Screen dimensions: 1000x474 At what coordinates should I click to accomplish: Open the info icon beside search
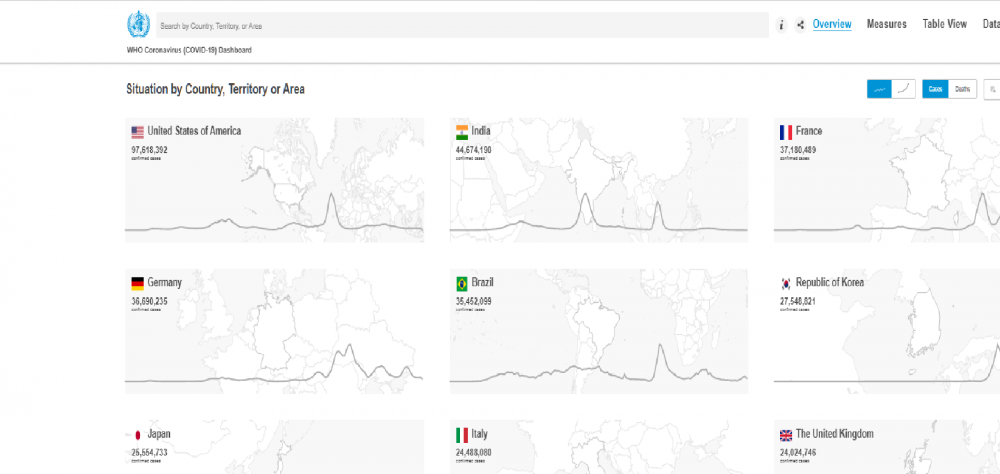pos(782,25)
